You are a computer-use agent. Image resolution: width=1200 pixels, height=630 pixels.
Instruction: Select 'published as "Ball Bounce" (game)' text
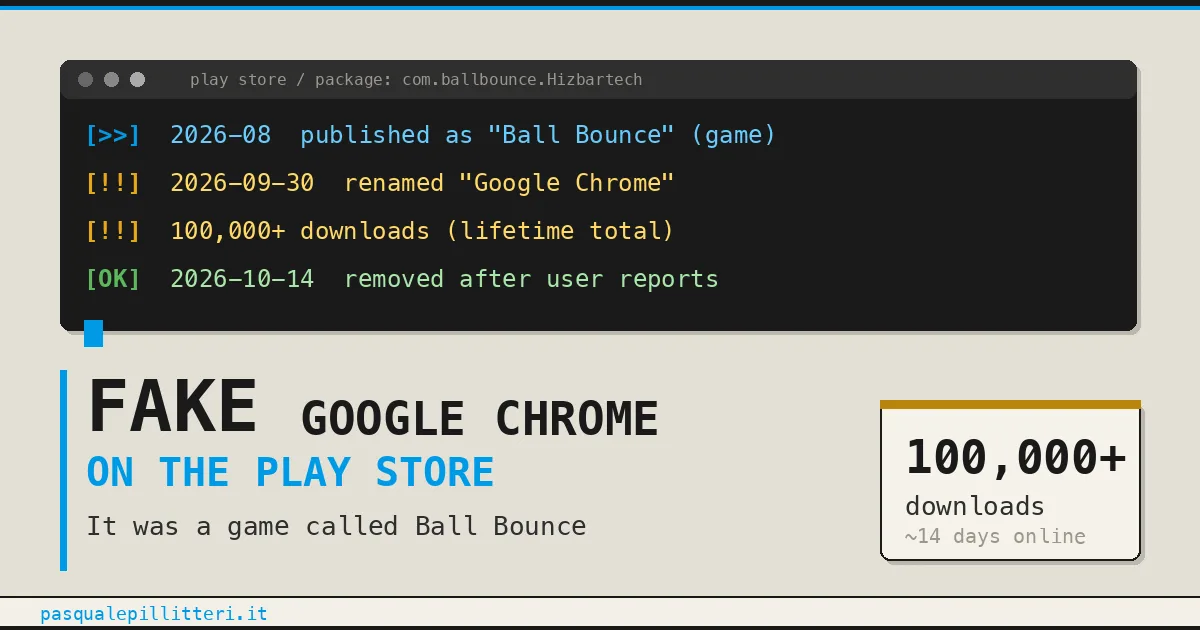(538, 135)
